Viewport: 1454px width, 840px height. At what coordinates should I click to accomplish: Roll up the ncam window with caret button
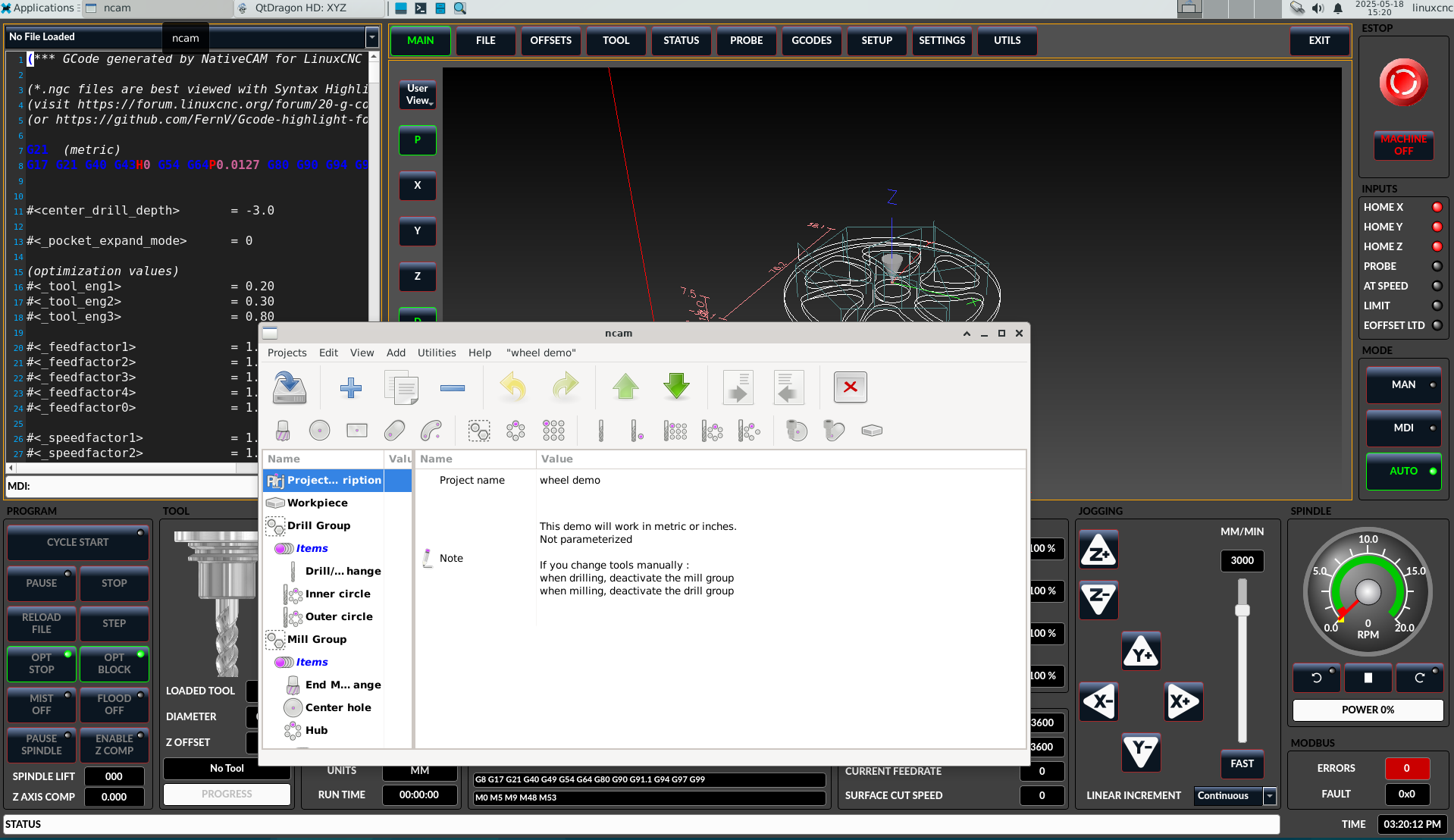pyautogui.click(x=967, y=334)
